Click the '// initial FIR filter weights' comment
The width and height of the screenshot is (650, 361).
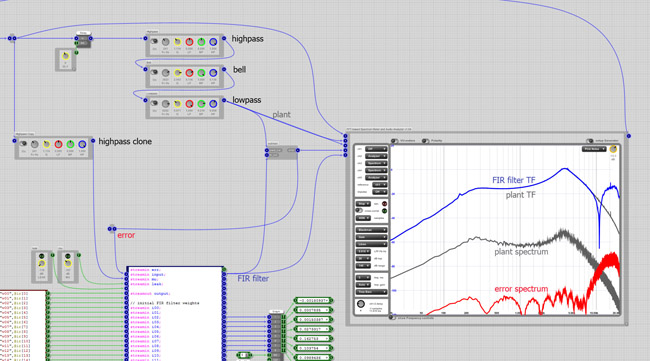(x=165, y=303)
